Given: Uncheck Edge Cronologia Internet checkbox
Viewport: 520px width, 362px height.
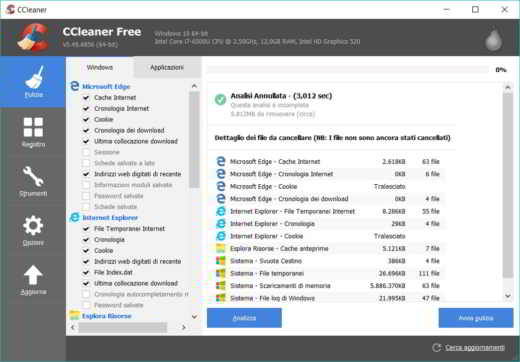Looking at the screenshot, I should [x=86, y=109].
